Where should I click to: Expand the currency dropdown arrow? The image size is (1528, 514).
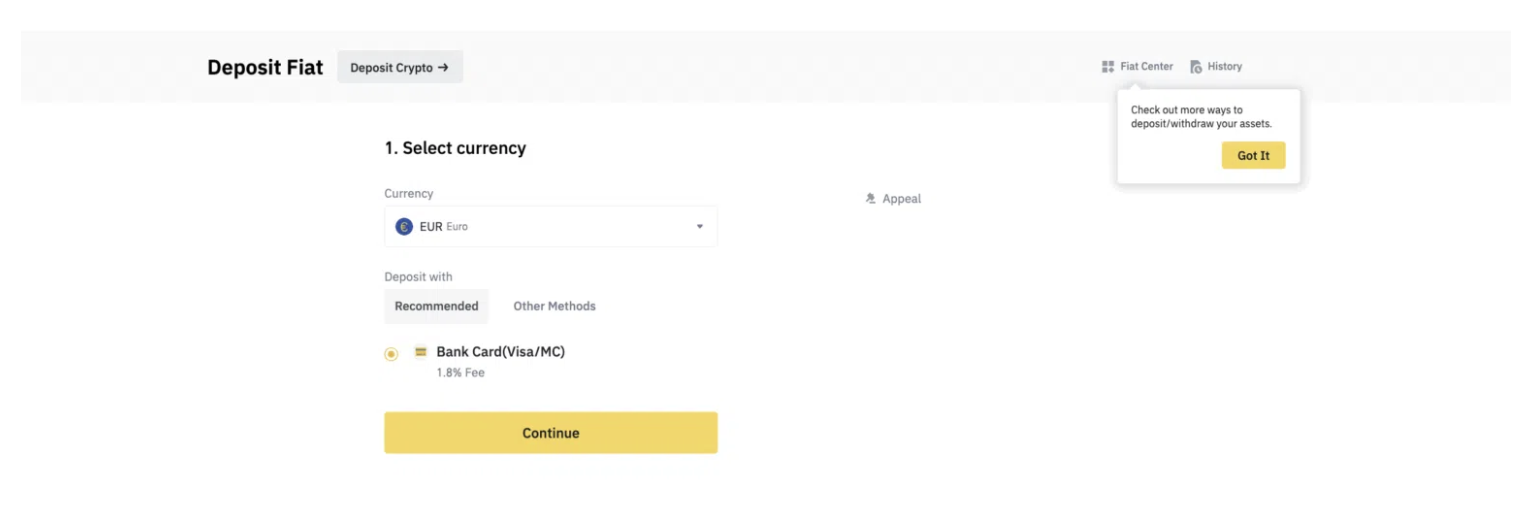(700, 227)
